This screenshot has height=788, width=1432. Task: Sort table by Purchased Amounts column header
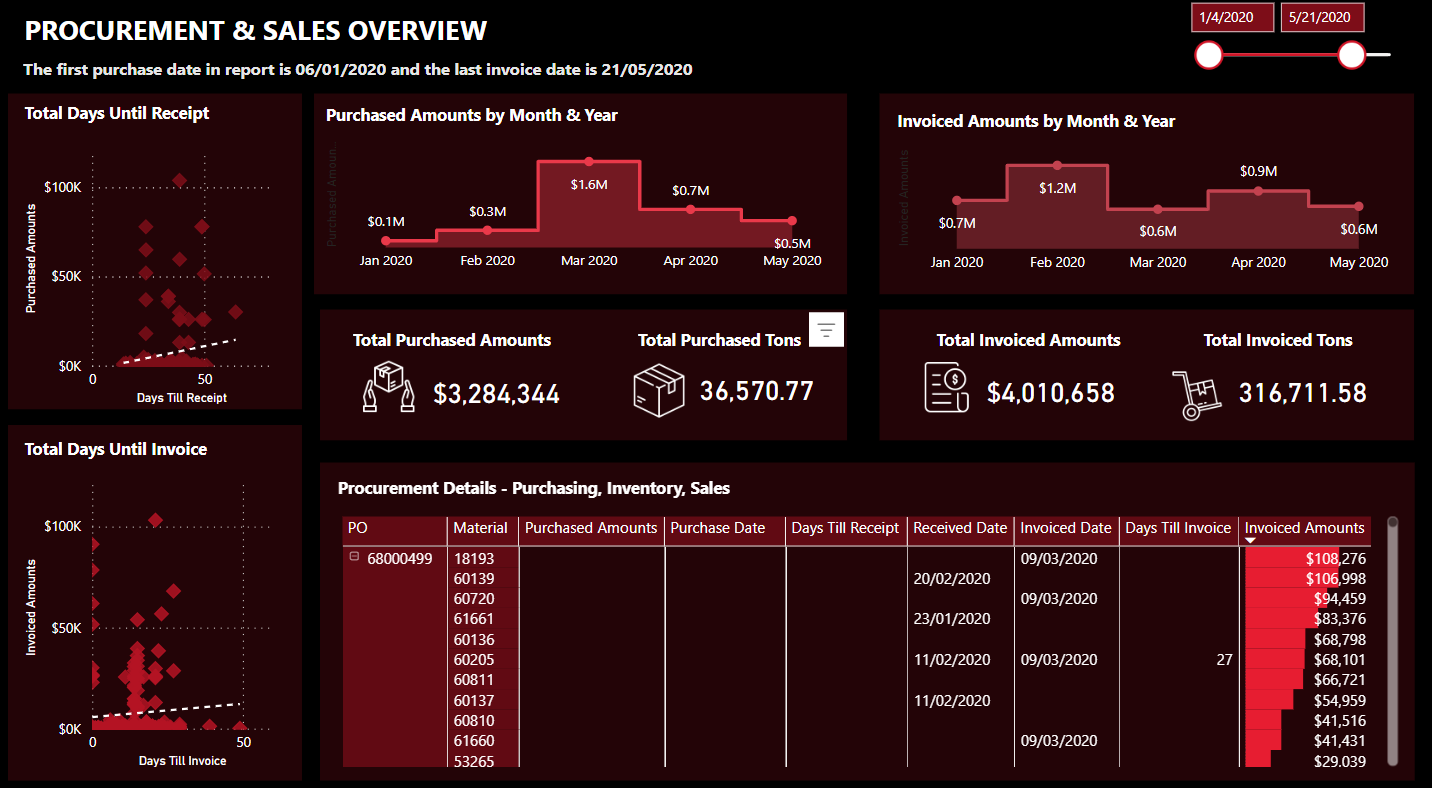(x=590, y=528)
